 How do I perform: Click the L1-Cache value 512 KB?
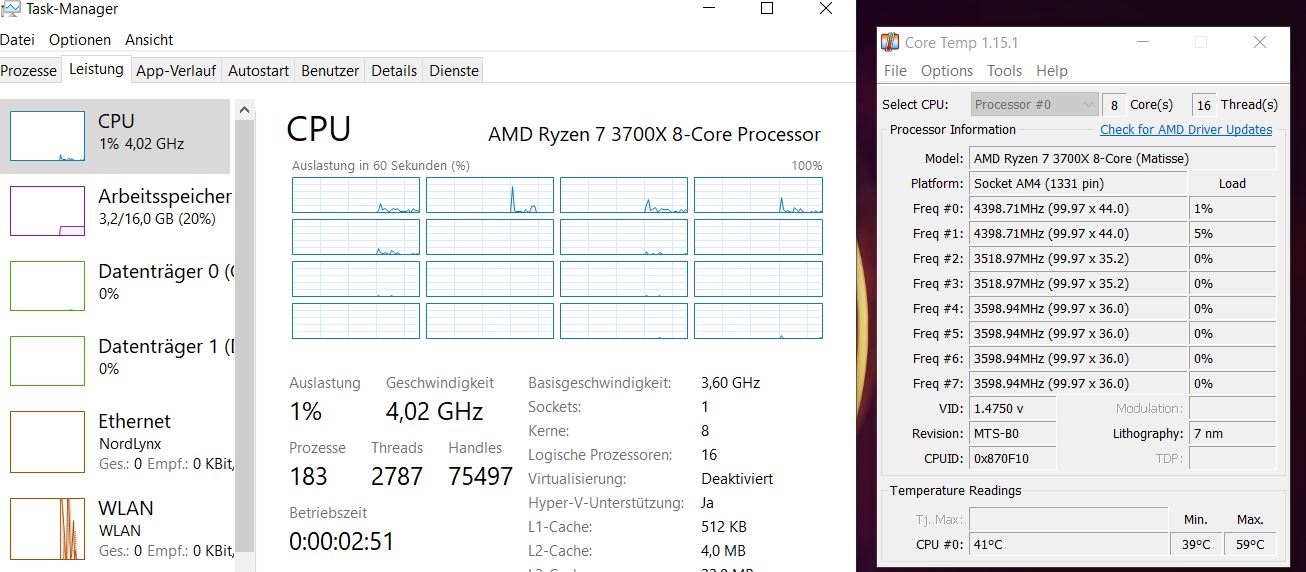[x=724, y=527]
